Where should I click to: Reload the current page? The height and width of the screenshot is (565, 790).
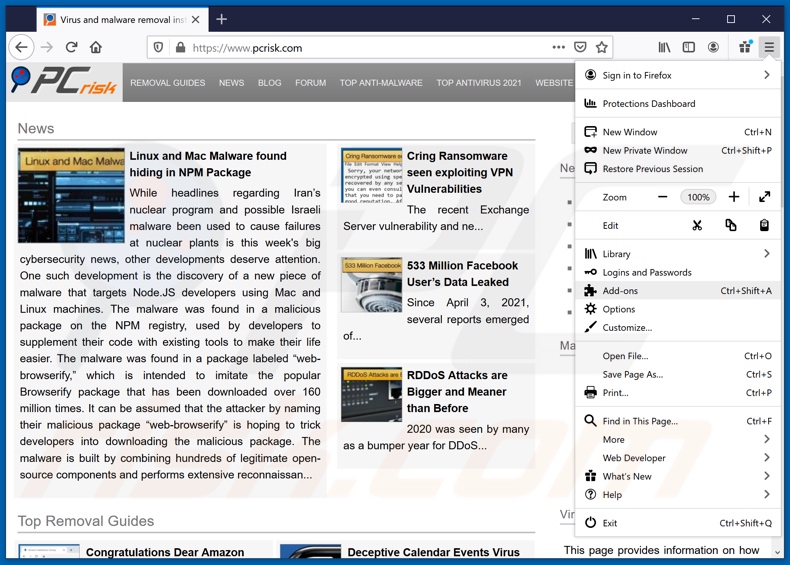coord(71,47)
